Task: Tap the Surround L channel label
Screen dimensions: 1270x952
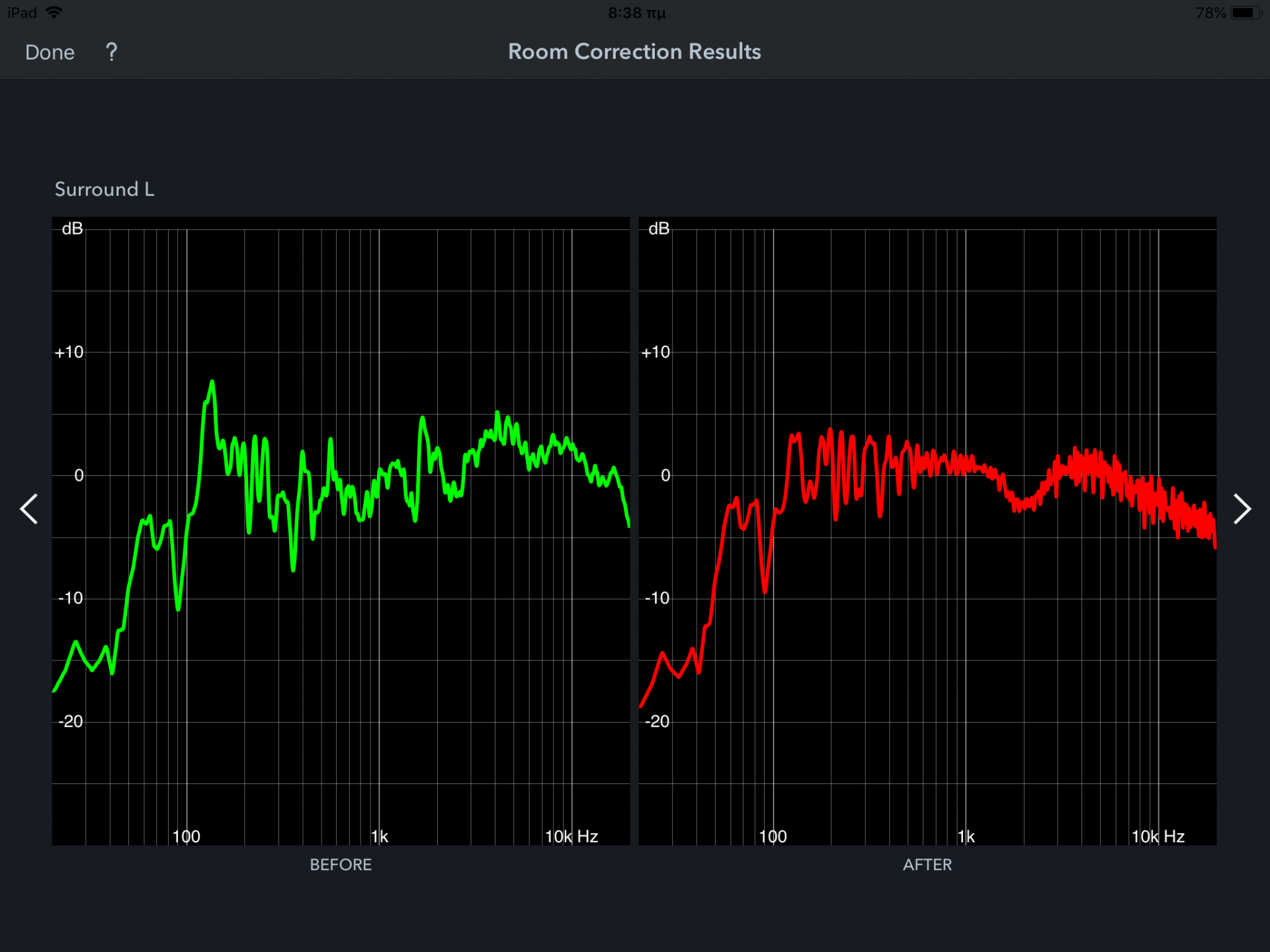Action: tap(104, 189)
